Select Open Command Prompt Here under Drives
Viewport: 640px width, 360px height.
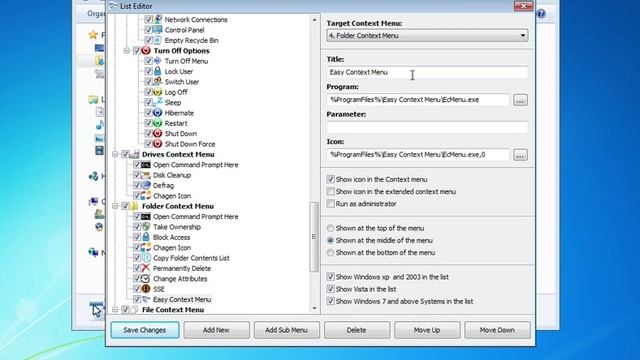click(196, 164)
